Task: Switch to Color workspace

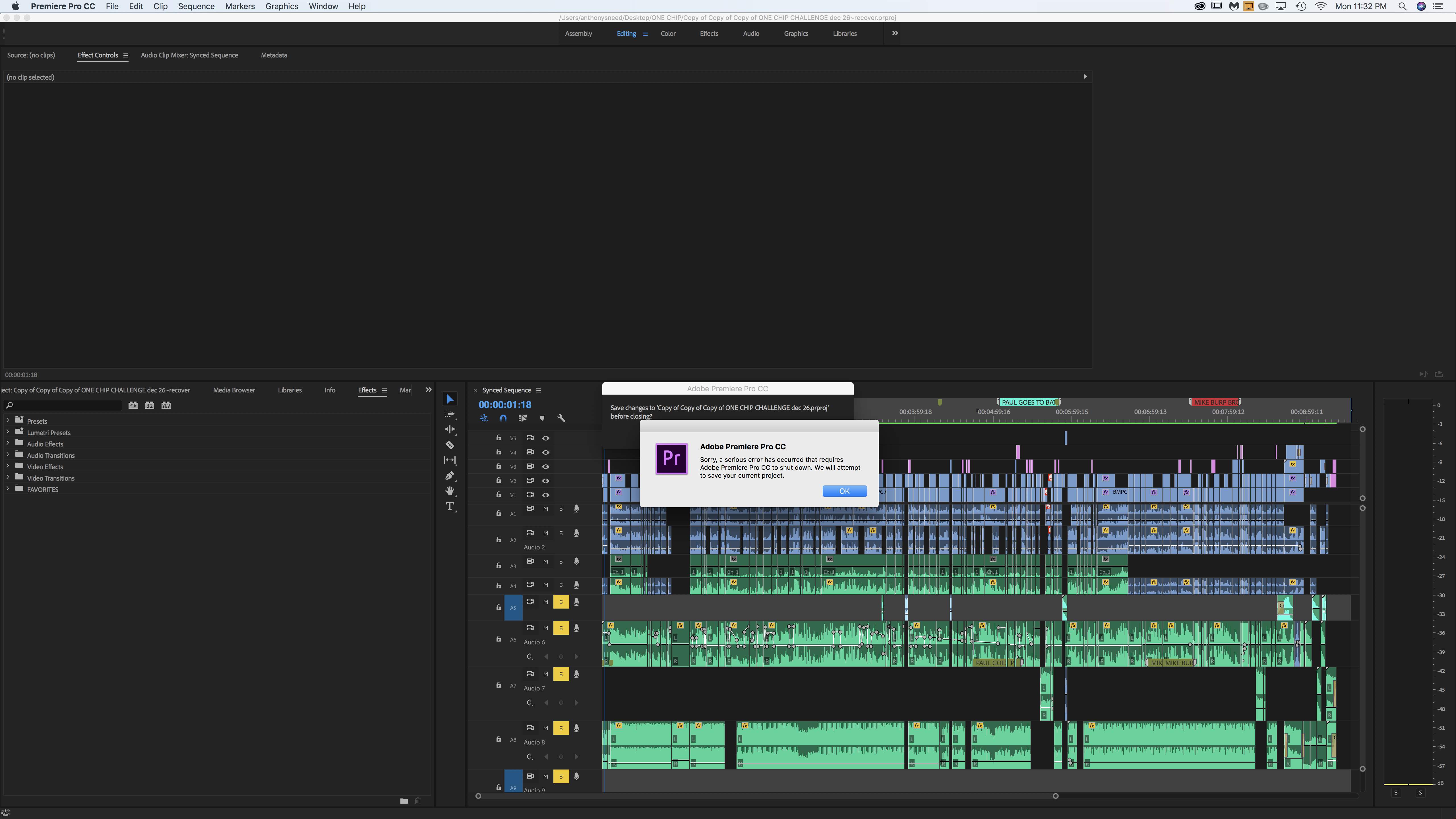Action: (668, 33)
